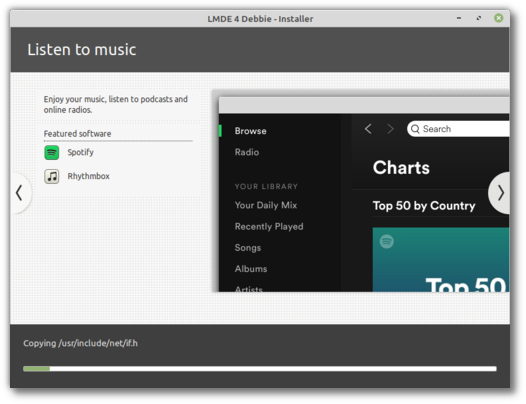
Task: Click the Featured software heading
Action: (x=77, y=134)
